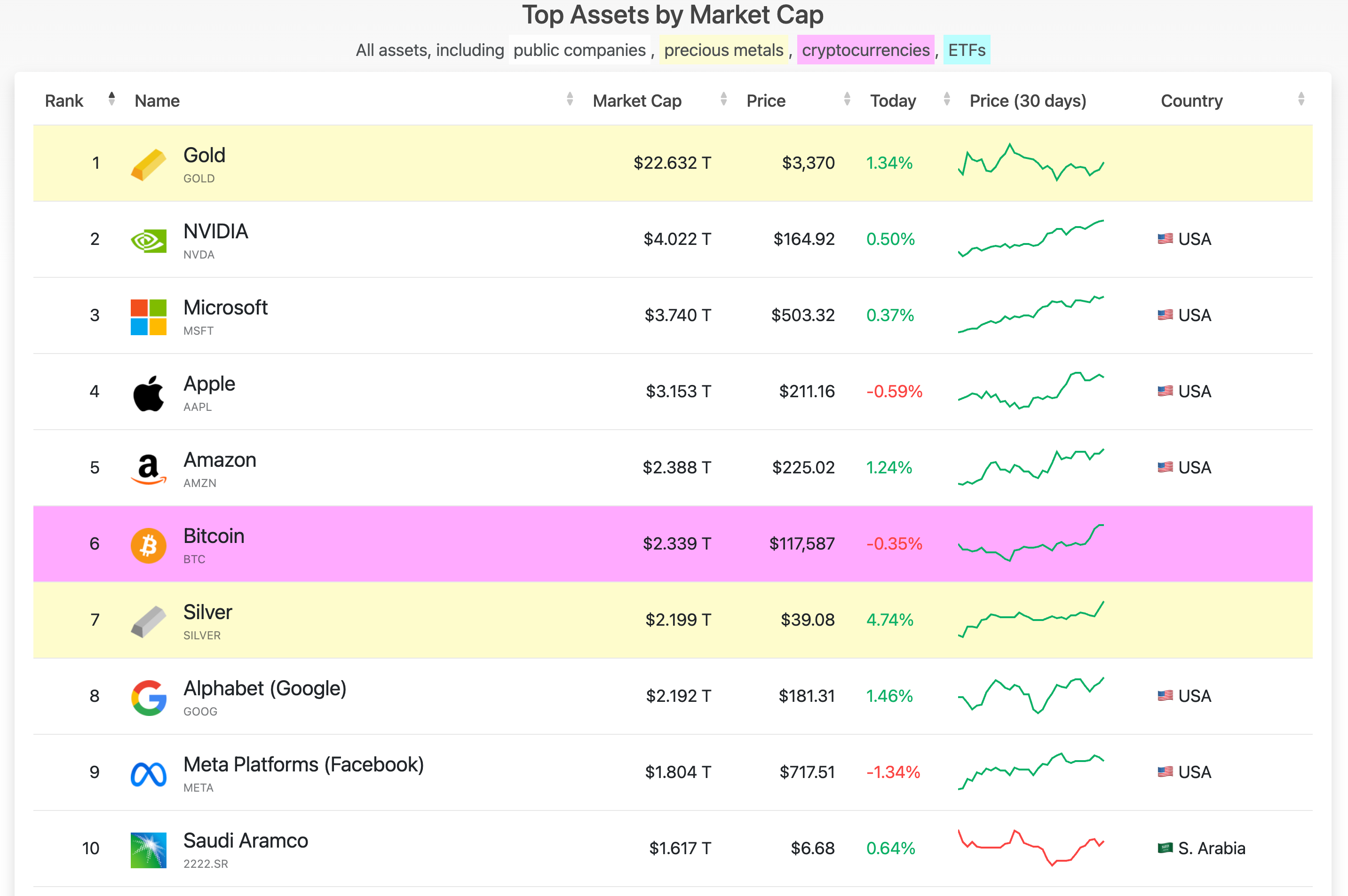The image size is (1348, 896).
Task: Click Bitcoin price $117,587
Action: tap(802, 543)
